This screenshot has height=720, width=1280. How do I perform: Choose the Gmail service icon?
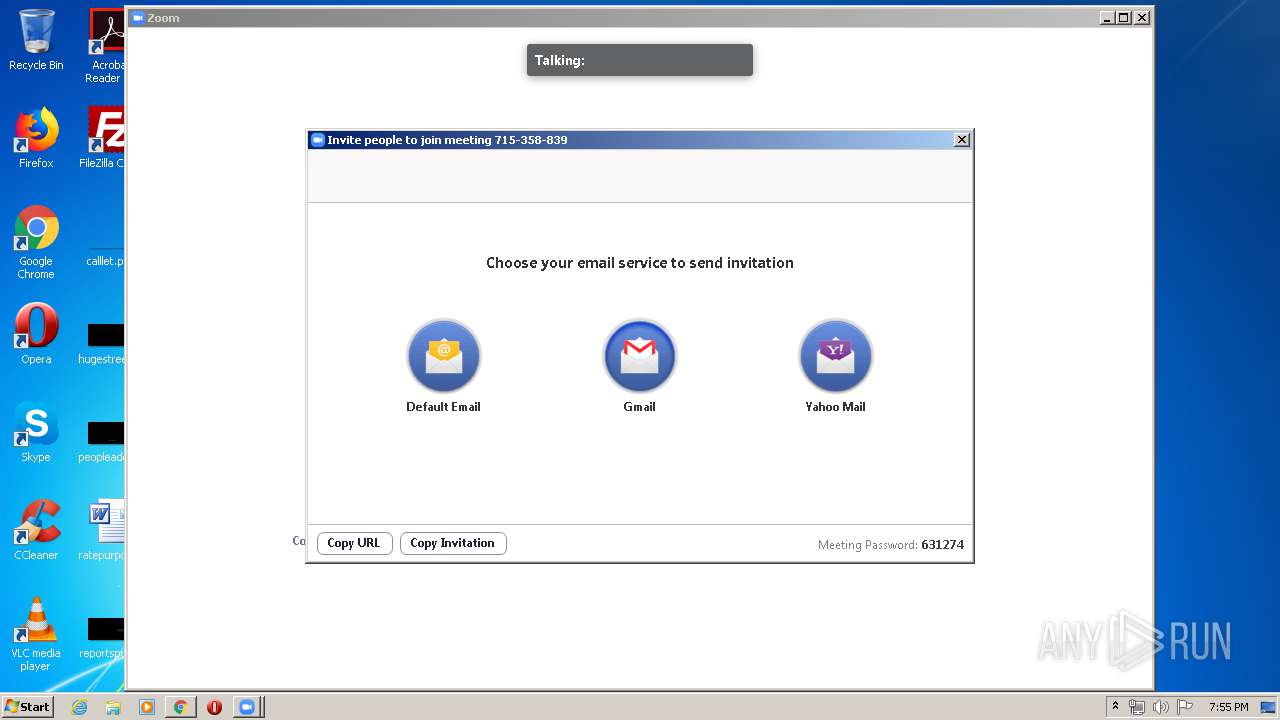(x=640, y=356)
